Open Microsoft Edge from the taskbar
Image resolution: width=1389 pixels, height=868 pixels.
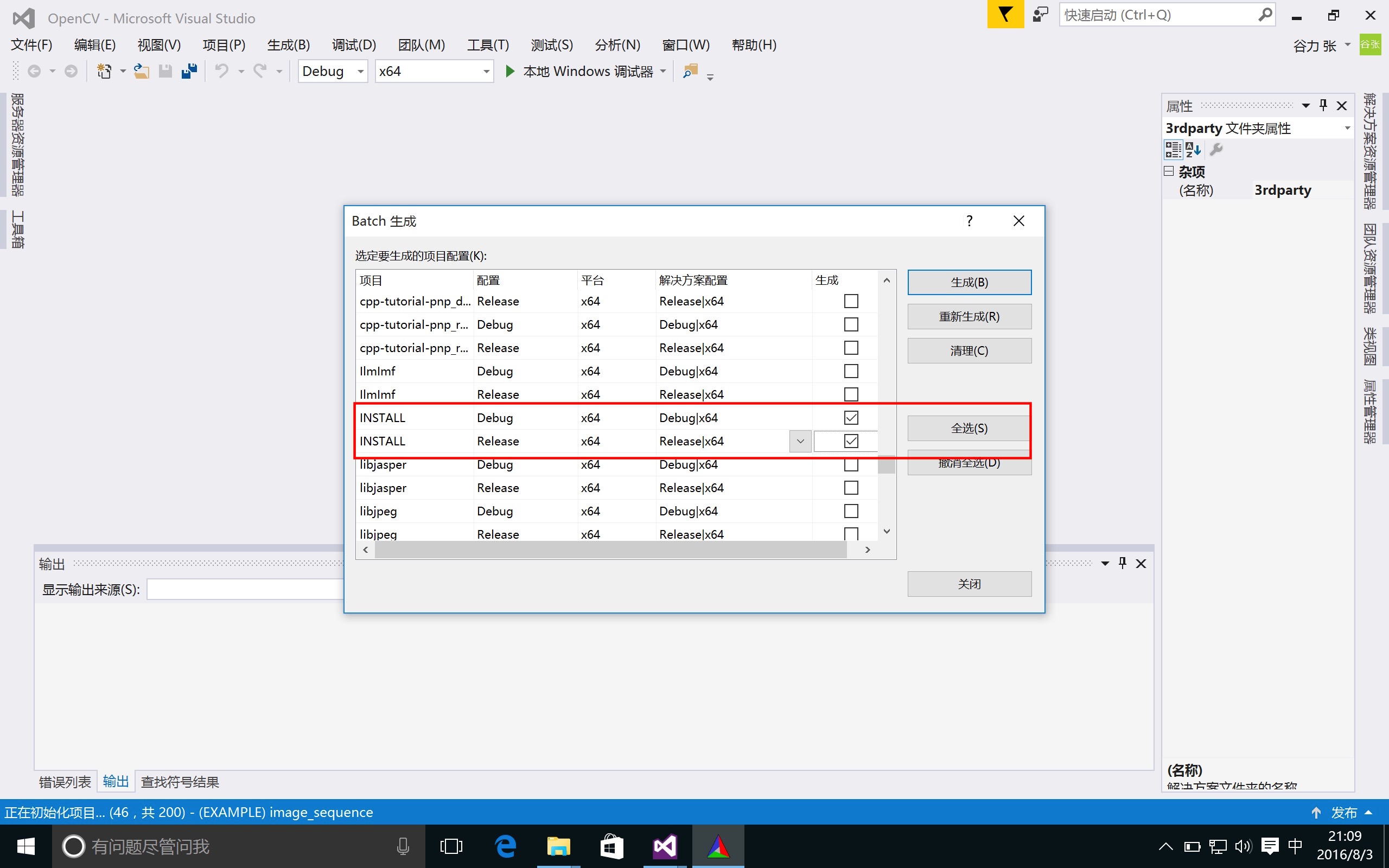[505, 846]
